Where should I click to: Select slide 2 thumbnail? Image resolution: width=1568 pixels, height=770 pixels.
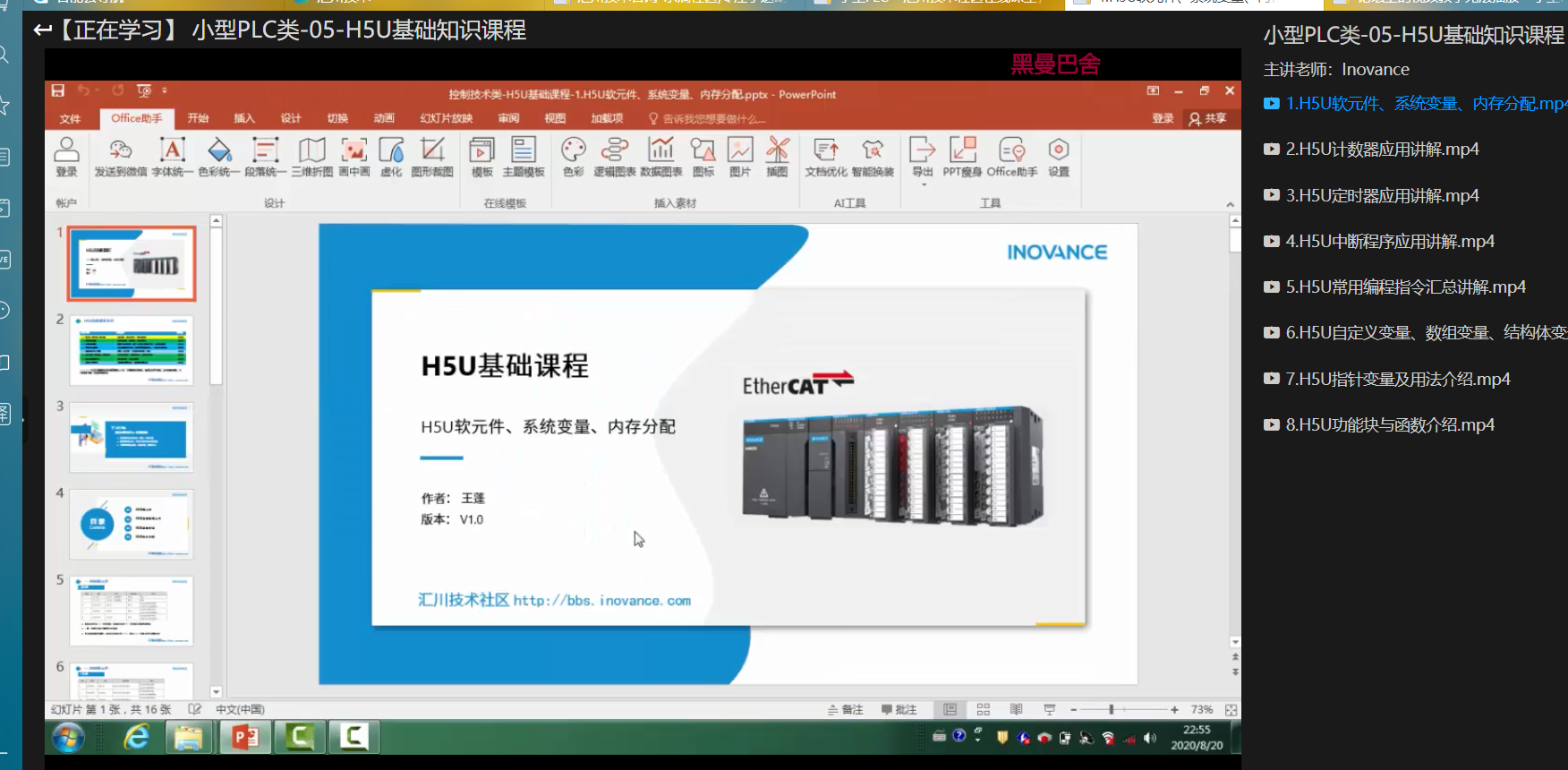(x=132, y=350)
